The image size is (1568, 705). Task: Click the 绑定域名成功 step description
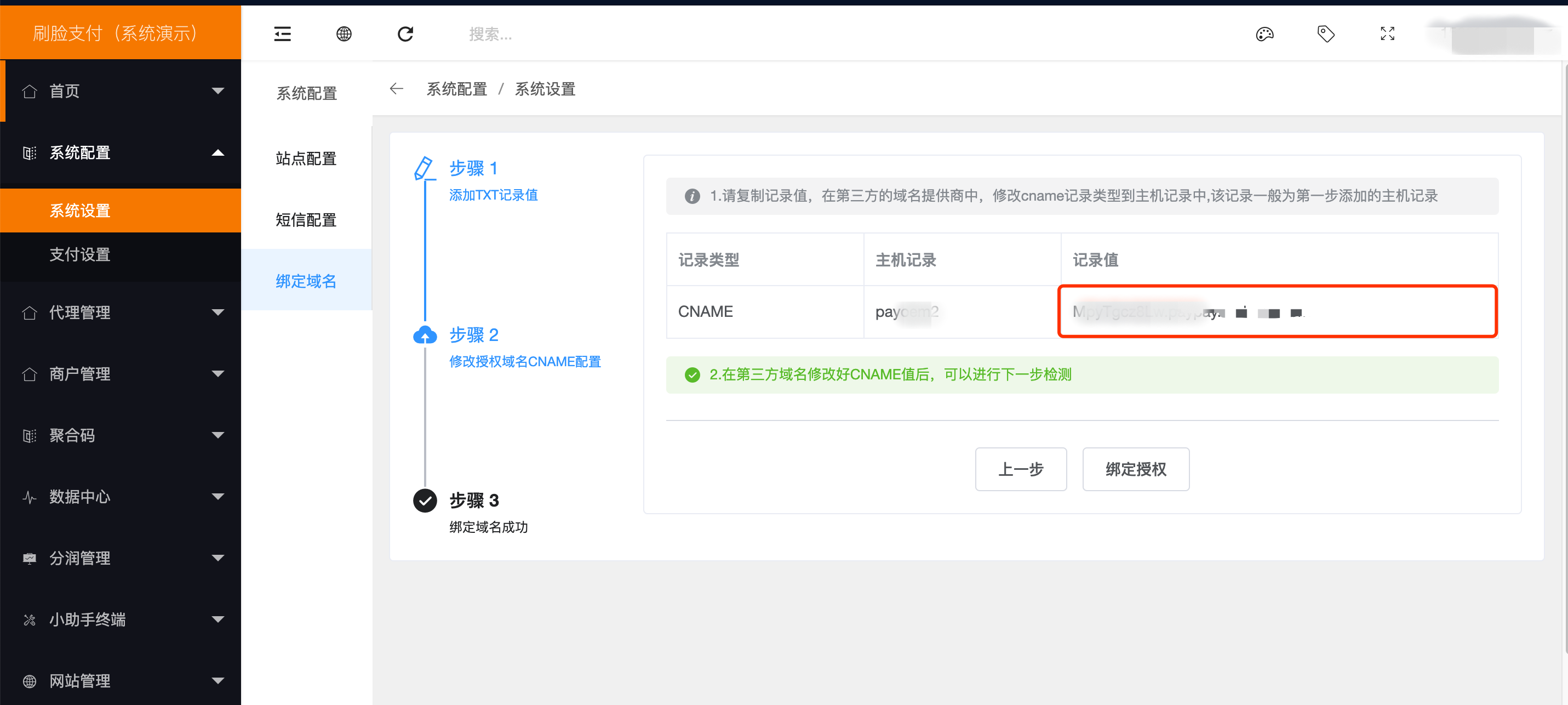point(488,527)
